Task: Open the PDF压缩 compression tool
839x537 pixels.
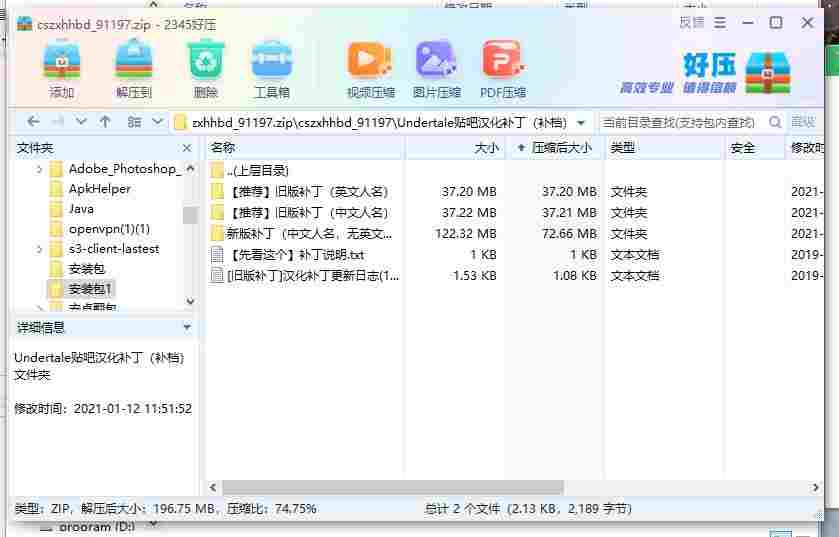Action: point(503,70)
